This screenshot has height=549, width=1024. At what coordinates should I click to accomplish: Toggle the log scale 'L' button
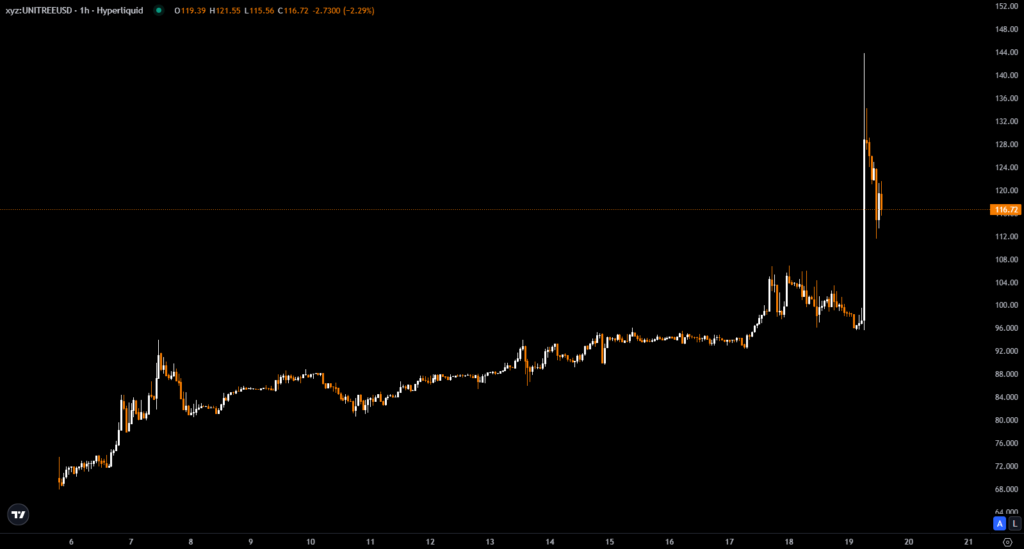pos(1014,524)
